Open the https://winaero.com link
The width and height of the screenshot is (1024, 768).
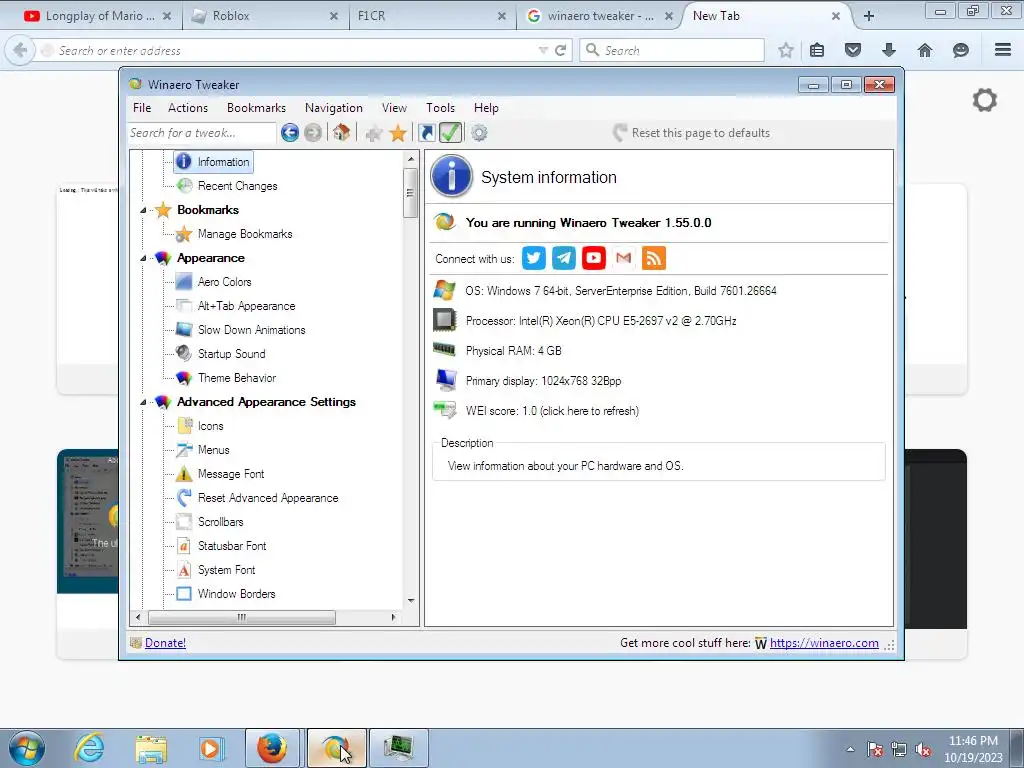point(824,643)
